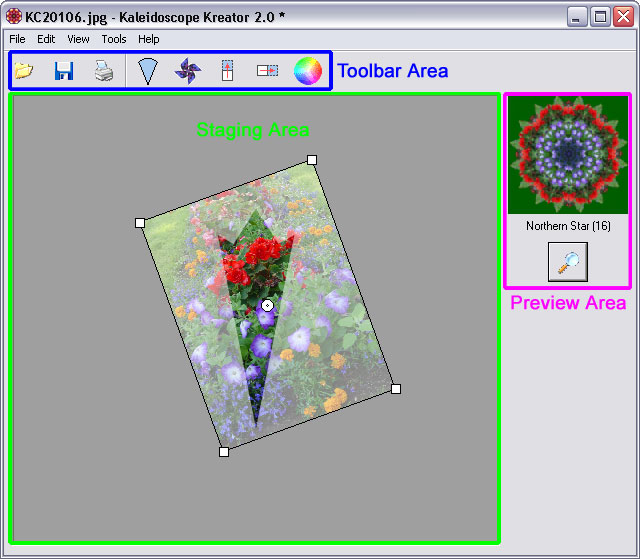Open the Edit menu
This screenshot has height=559, width=640.
pyautogui.click(x=46, y=39)
